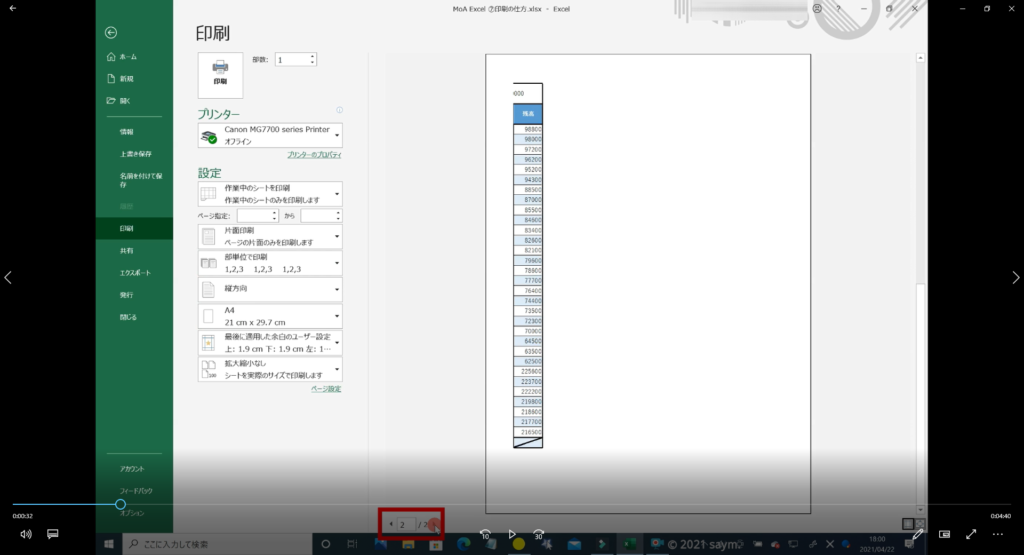Click the video progress slider handle

tap(120, 505)
